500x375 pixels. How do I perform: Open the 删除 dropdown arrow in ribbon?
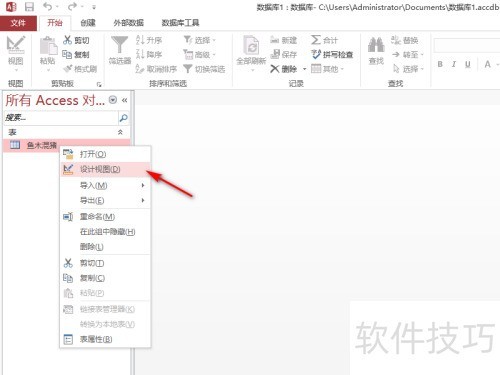pos(304,69)
